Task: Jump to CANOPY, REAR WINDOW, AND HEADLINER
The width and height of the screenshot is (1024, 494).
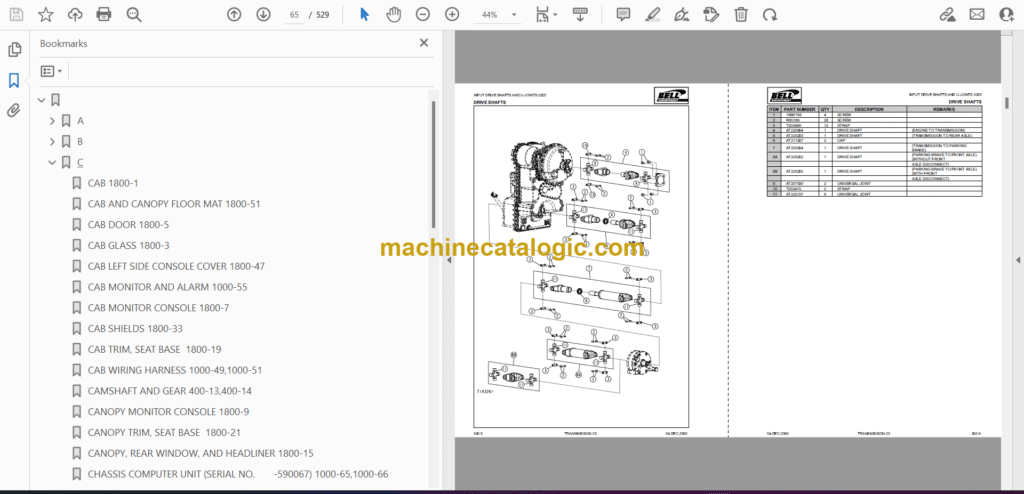Action: (200, 453)
